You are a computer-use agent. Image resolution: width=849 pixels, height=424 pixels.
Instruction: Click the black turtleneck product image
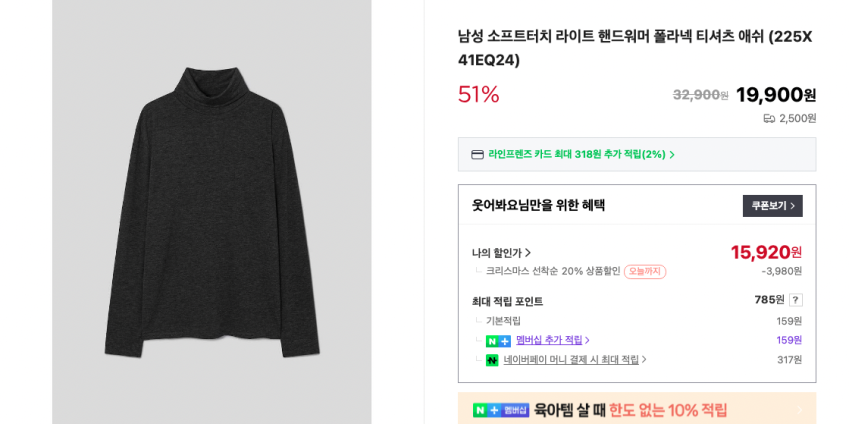(x=212, y=212)
